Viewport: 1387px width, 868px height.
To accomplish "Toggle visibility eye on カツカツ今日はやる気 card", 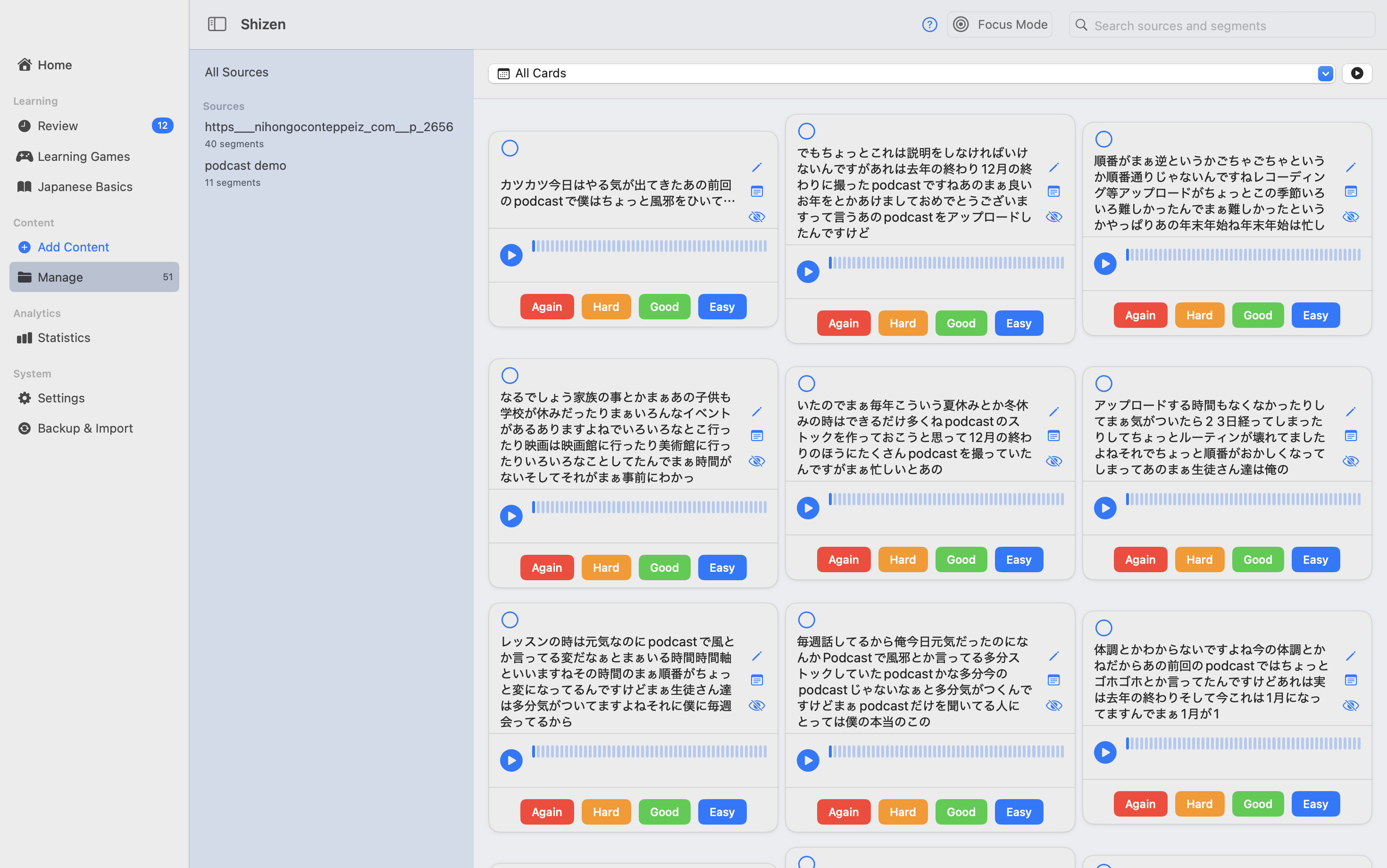I will pos(757,217).
